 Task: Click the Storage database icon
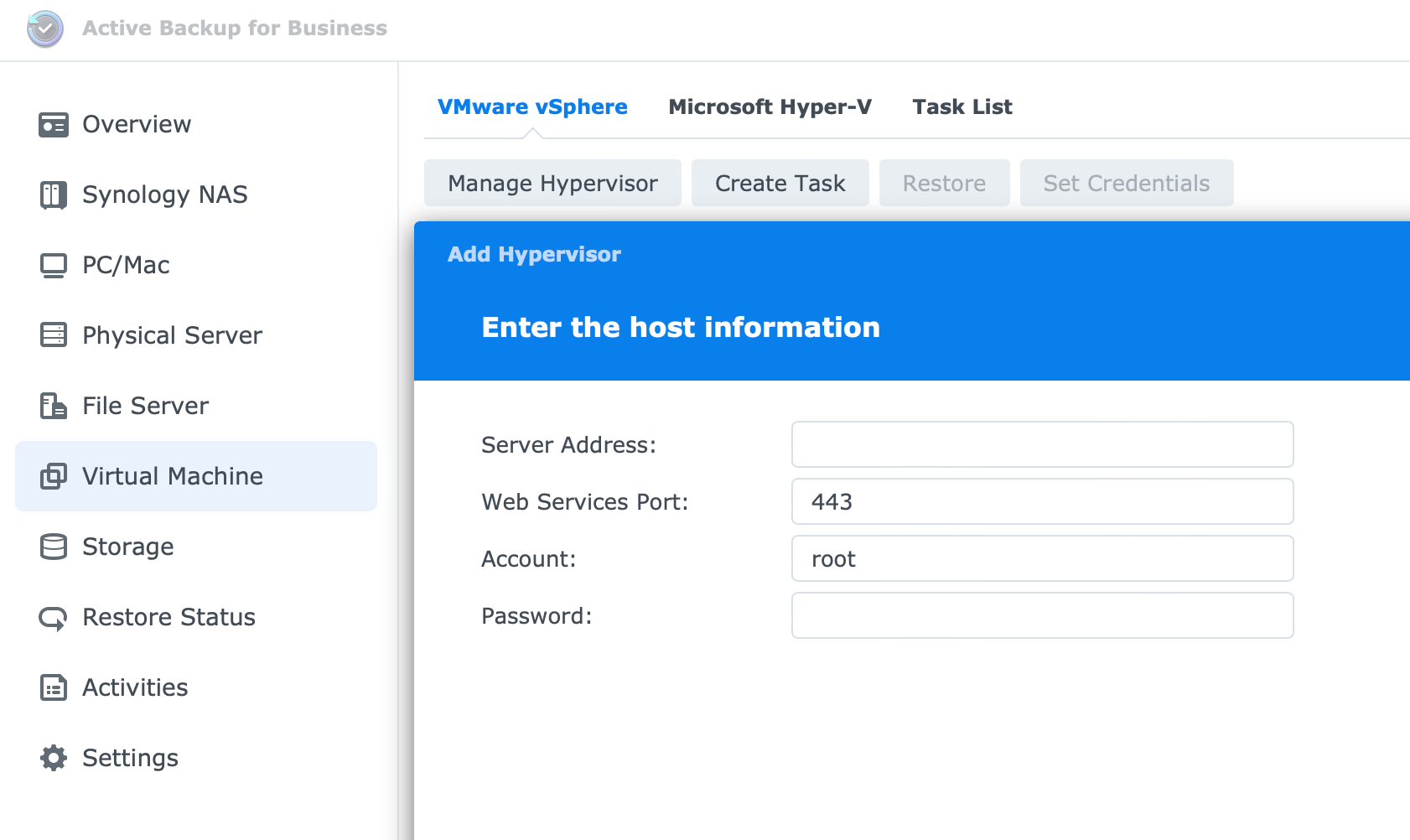[x=54, y=547]
